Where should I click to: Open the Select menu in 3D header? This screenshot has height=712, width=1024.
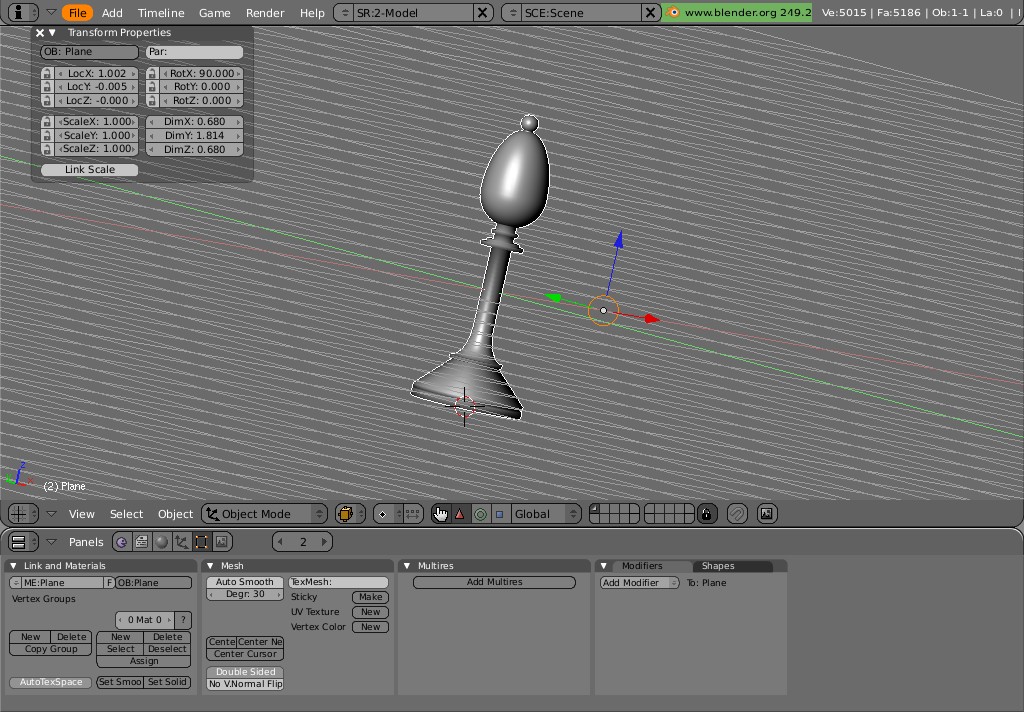click(126, 514)
